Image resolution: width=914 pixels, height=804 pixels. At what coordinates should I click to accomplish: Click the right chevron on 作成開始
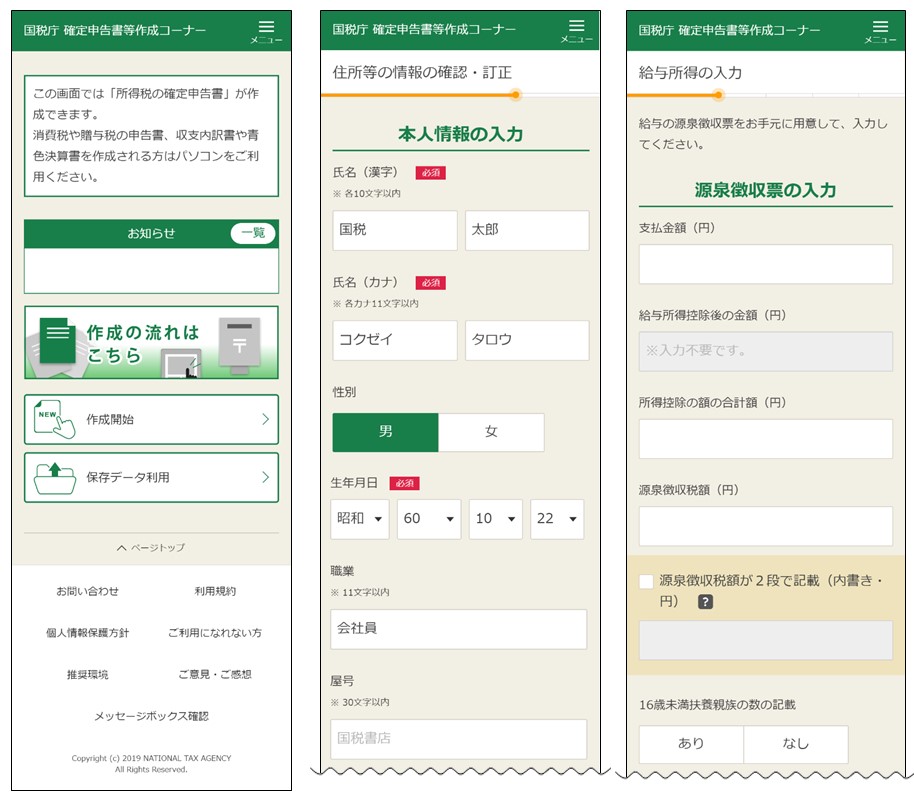(265, 419)
